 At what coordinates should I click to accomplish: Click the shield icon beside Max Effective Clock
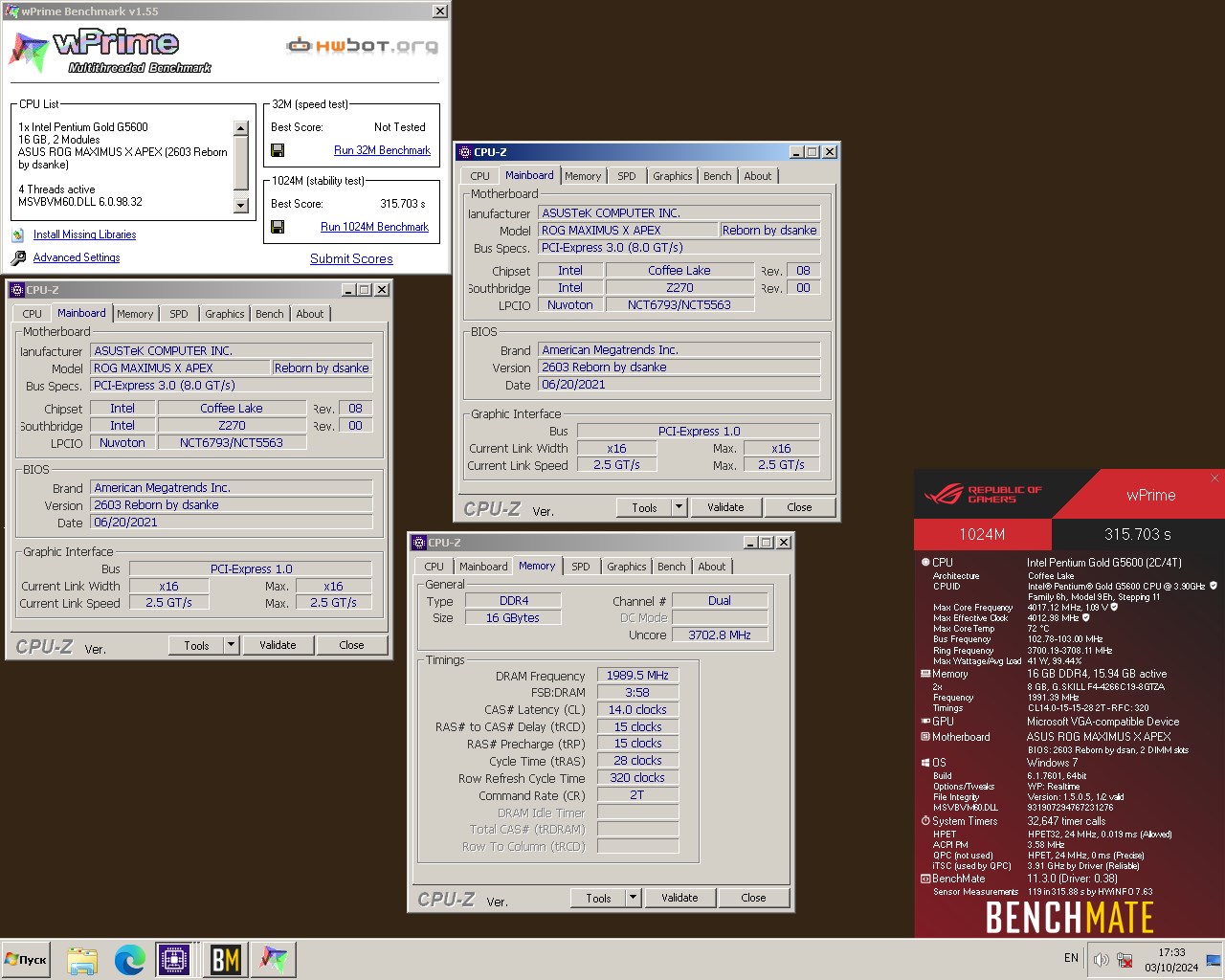pyautogui.click(x=1085, y=617)
